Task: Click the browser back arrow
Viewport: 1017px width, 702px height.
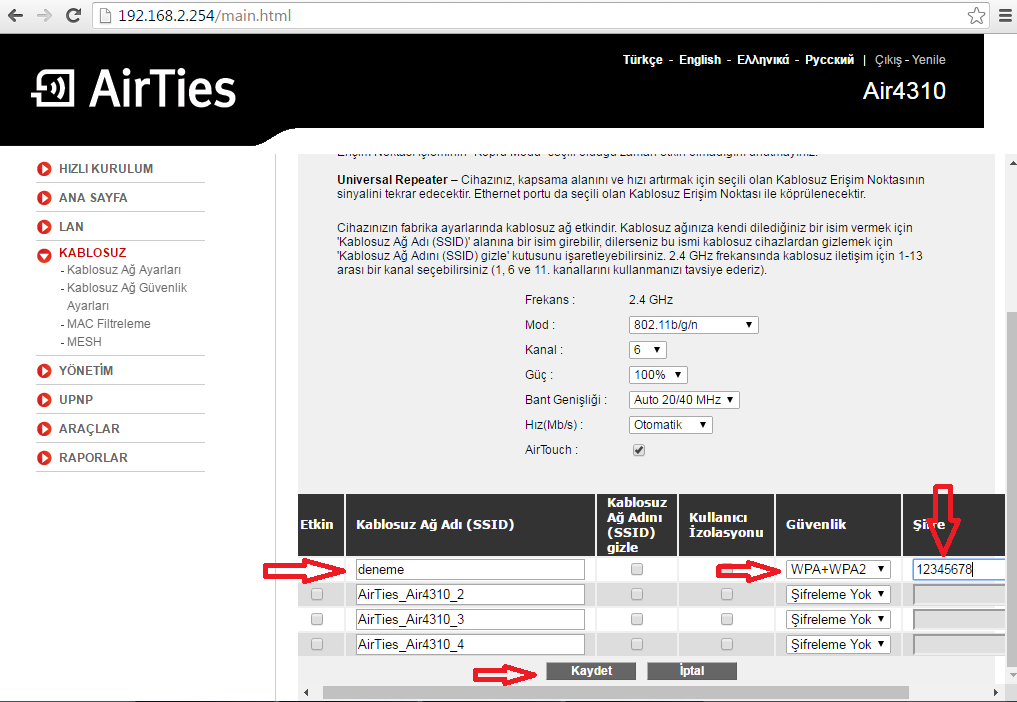Action: point(17,16)
